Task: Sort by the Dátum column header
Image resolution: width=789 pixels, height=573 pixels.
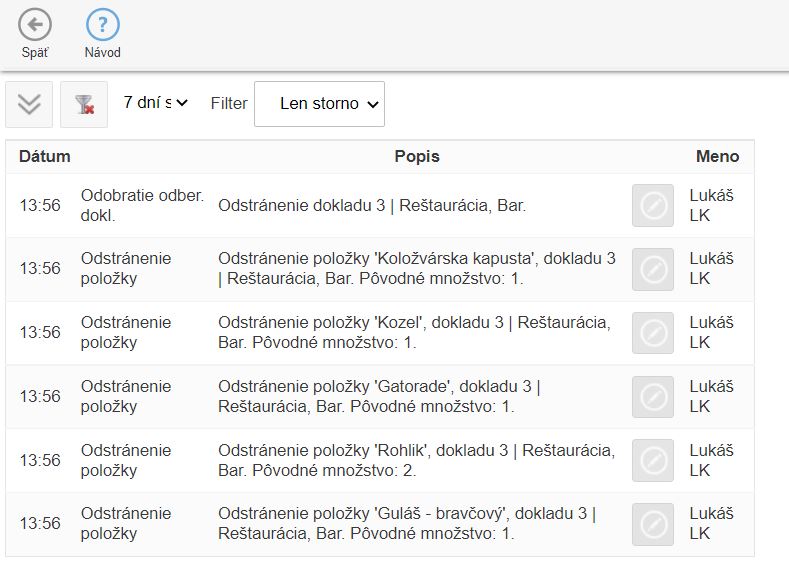Action: tap(45, 156)
